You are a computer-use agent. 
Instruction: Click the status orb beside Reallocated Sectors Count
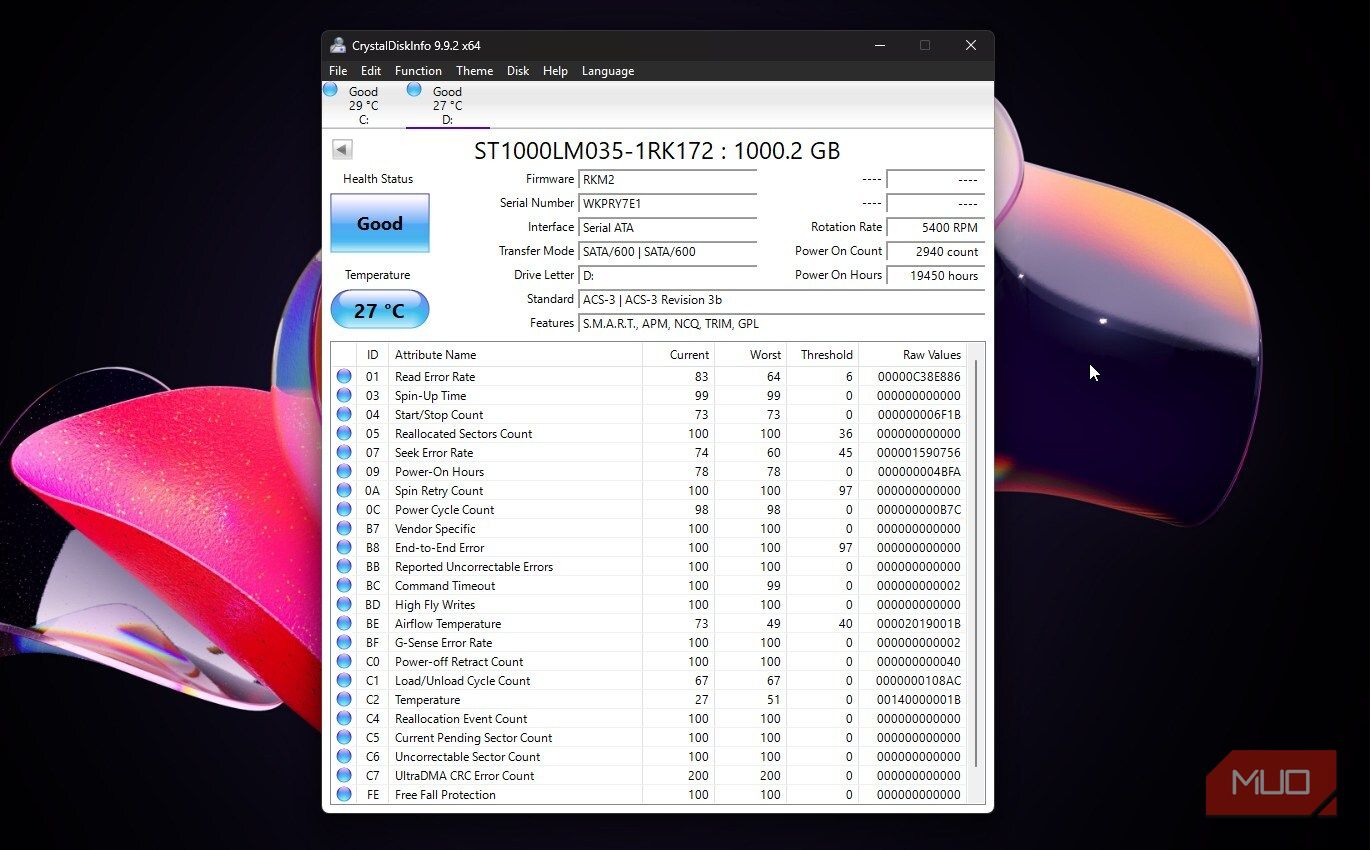(x=344, y=434)
